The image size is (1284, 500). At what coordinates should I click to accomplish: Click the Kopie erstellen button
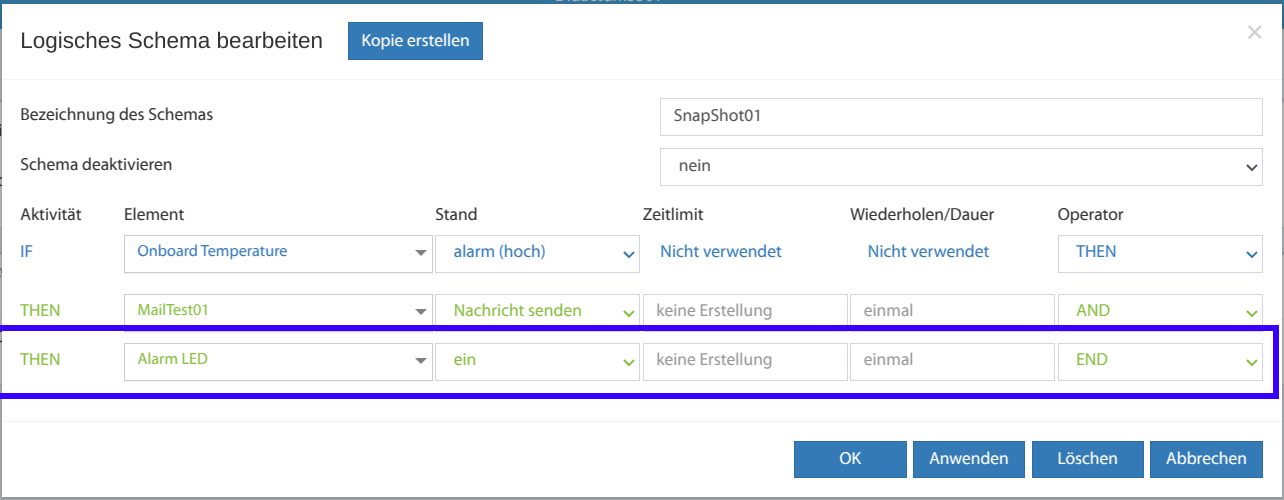[x=415, y=41]
